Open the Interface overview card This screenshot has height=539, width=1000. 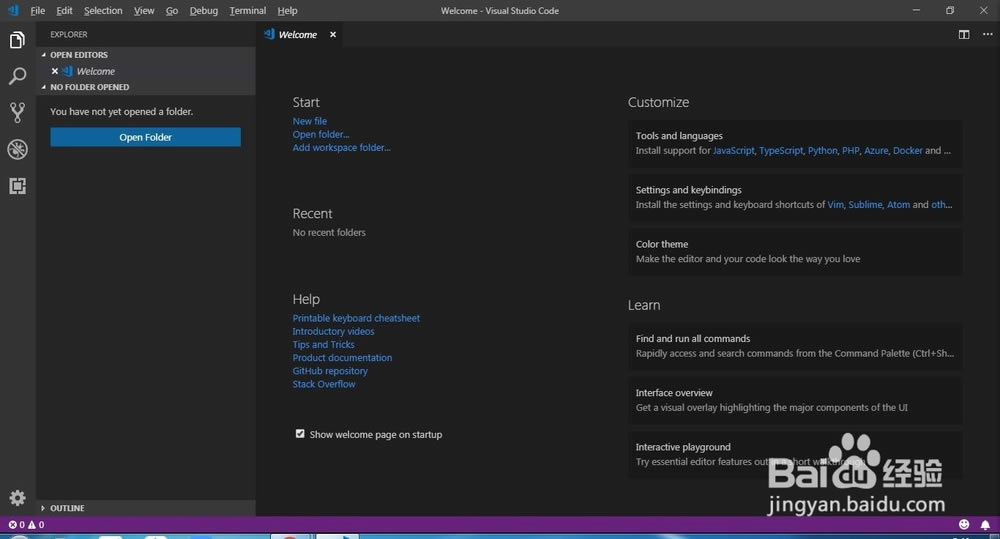[795, 401]
